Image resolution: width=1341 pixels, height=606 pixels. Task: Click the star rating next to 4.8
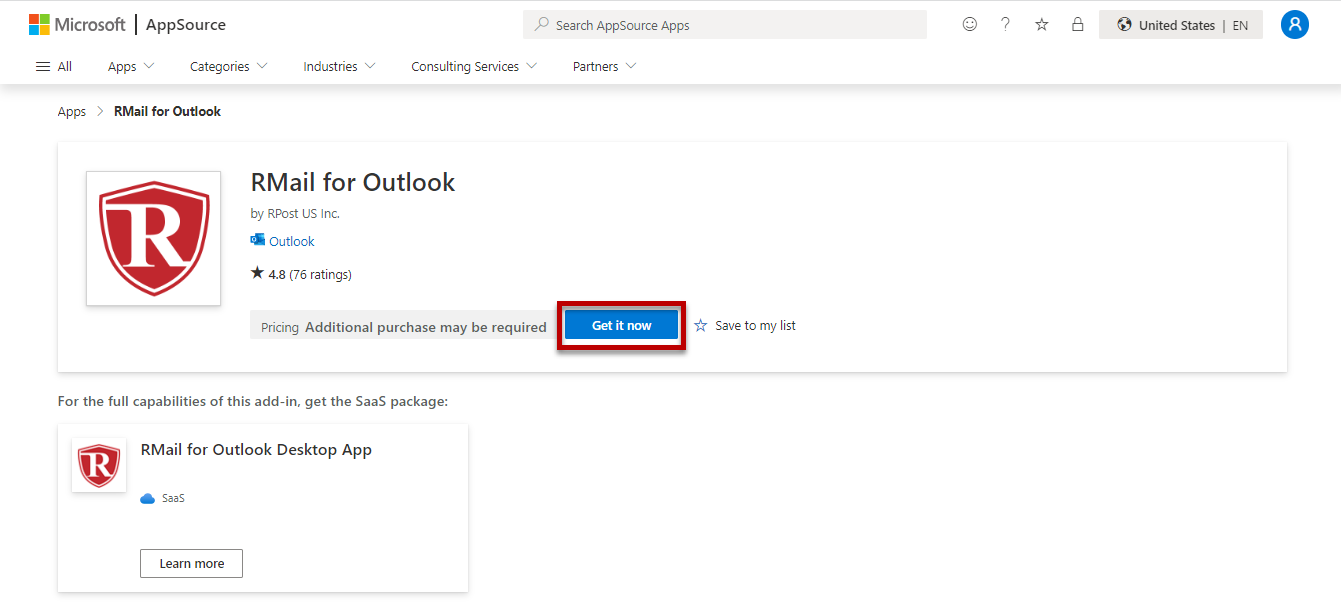(258, 273)
